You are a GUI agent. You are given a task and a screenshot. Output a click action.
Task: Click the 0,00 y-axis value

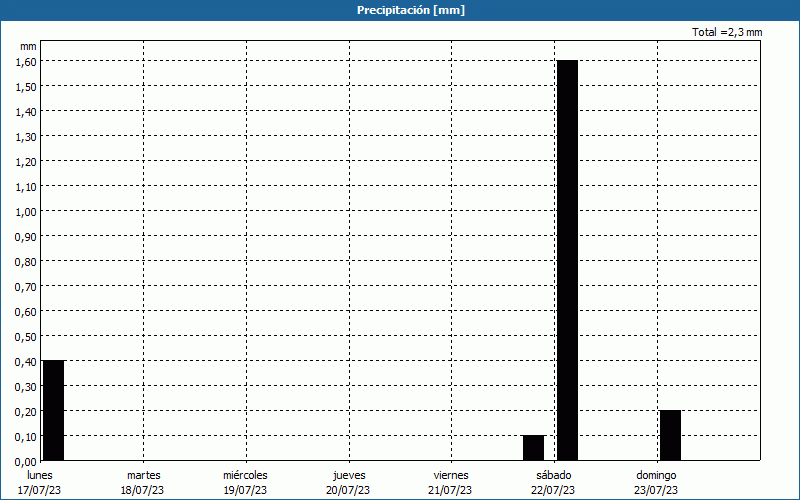26,462
